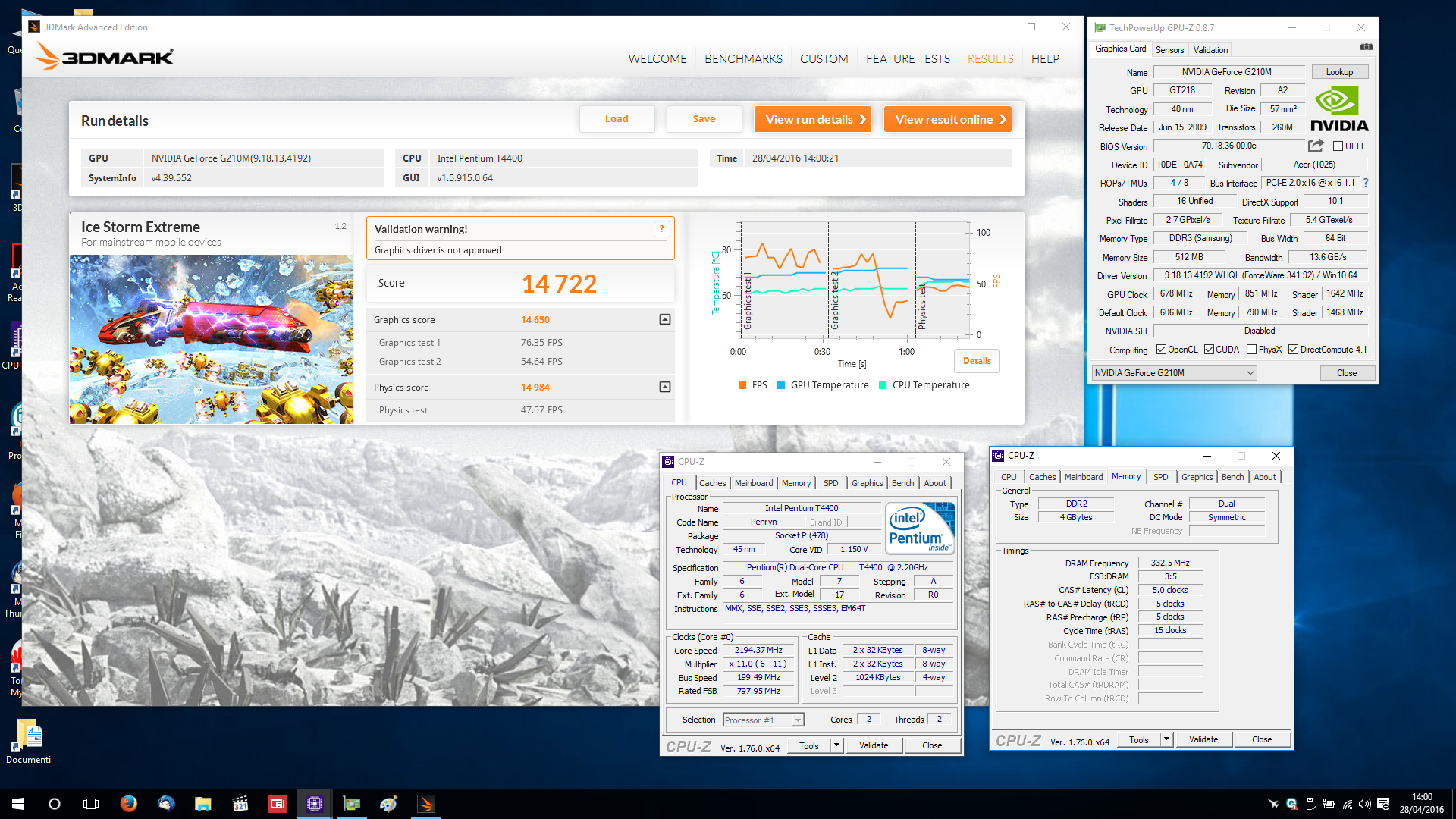The height and width of the screenshot is (819, 1456).
Task: Open the Tools dropdown arrow in CPU-Z CPU window
Action: pos(836,745)
